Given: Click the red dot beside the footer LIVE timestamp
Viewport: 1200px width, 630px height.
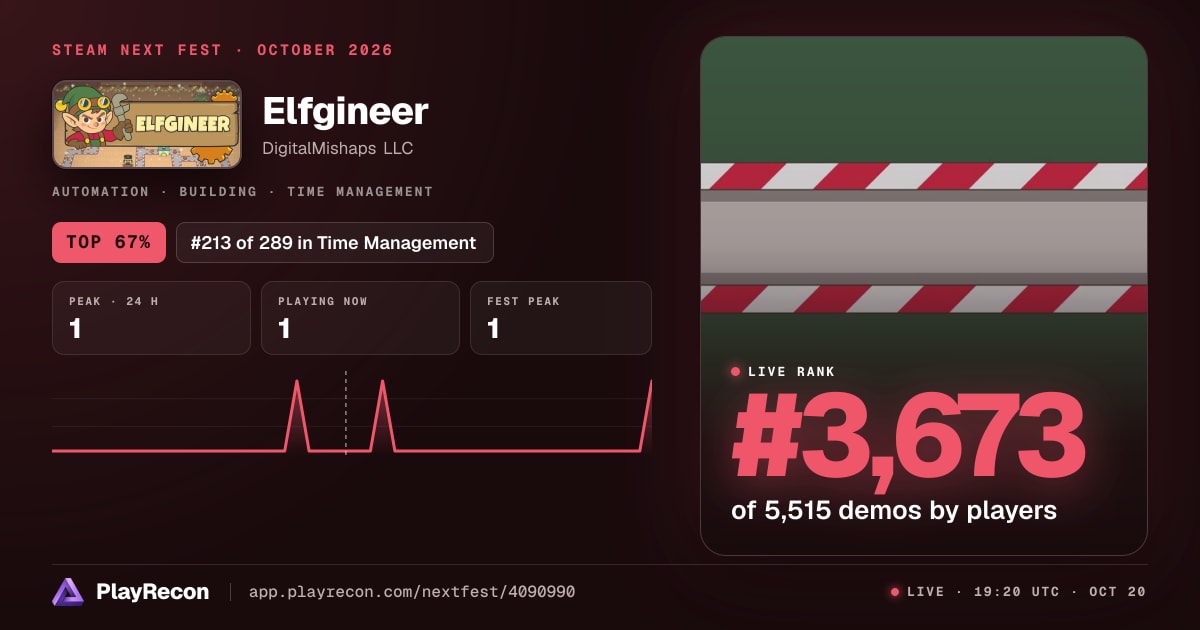Looking at the screenshot, I should (x=895, y=592).
